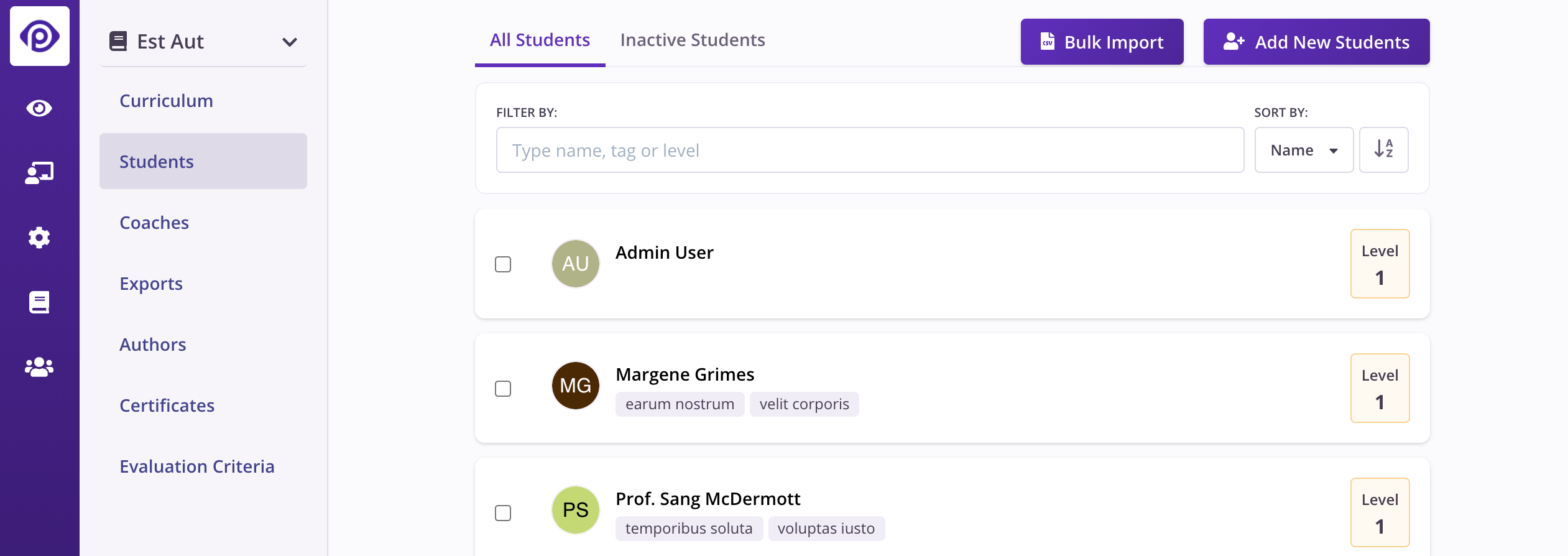Open settings gear in sidebar
Viewport: 1568px width, 556px height.
click(x=39, y=238)
